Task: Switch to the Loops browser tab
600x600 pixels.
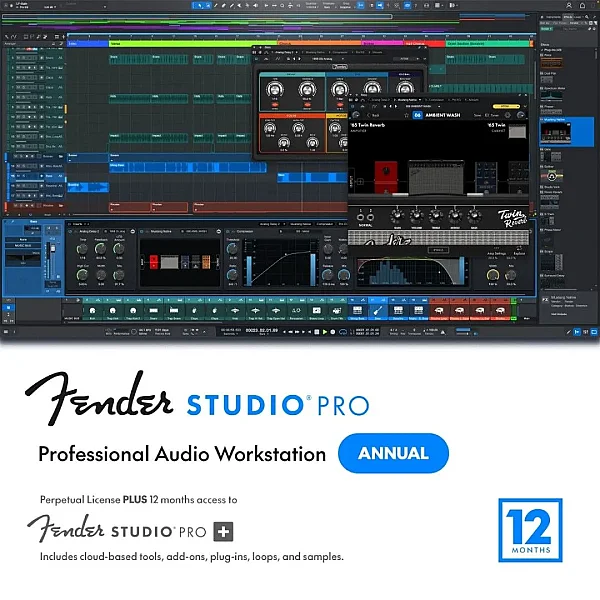Action: pyautogui.click(x=577, y=17)
